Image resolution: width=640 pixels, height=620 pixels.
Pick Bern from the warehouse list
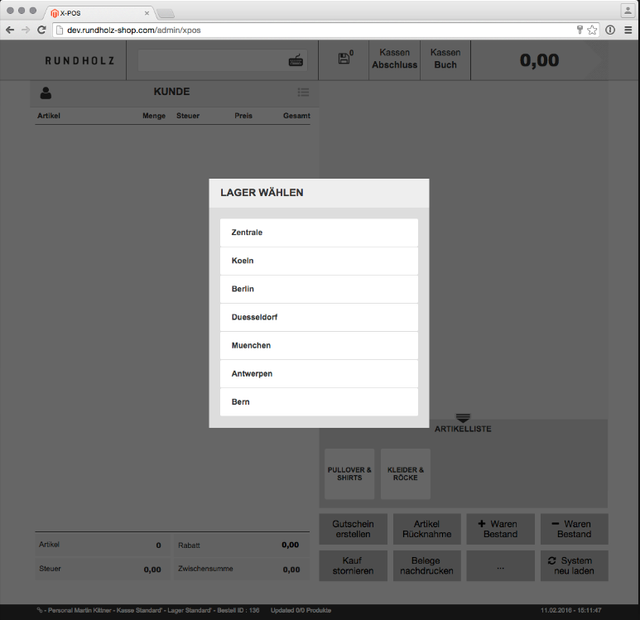pos(318,402)
